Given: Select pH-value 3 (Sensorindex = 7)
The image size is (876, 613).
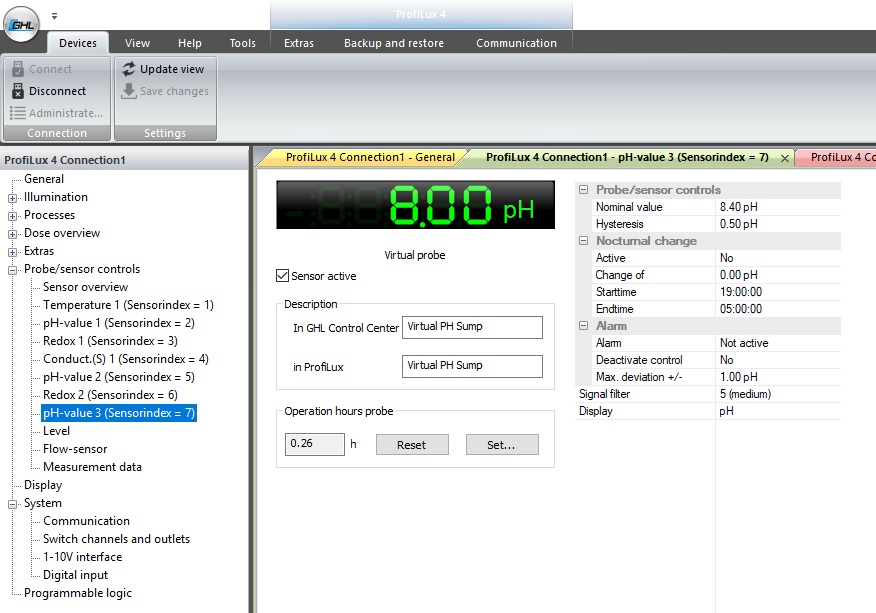Looking at the screenshot, I should 119,412.
